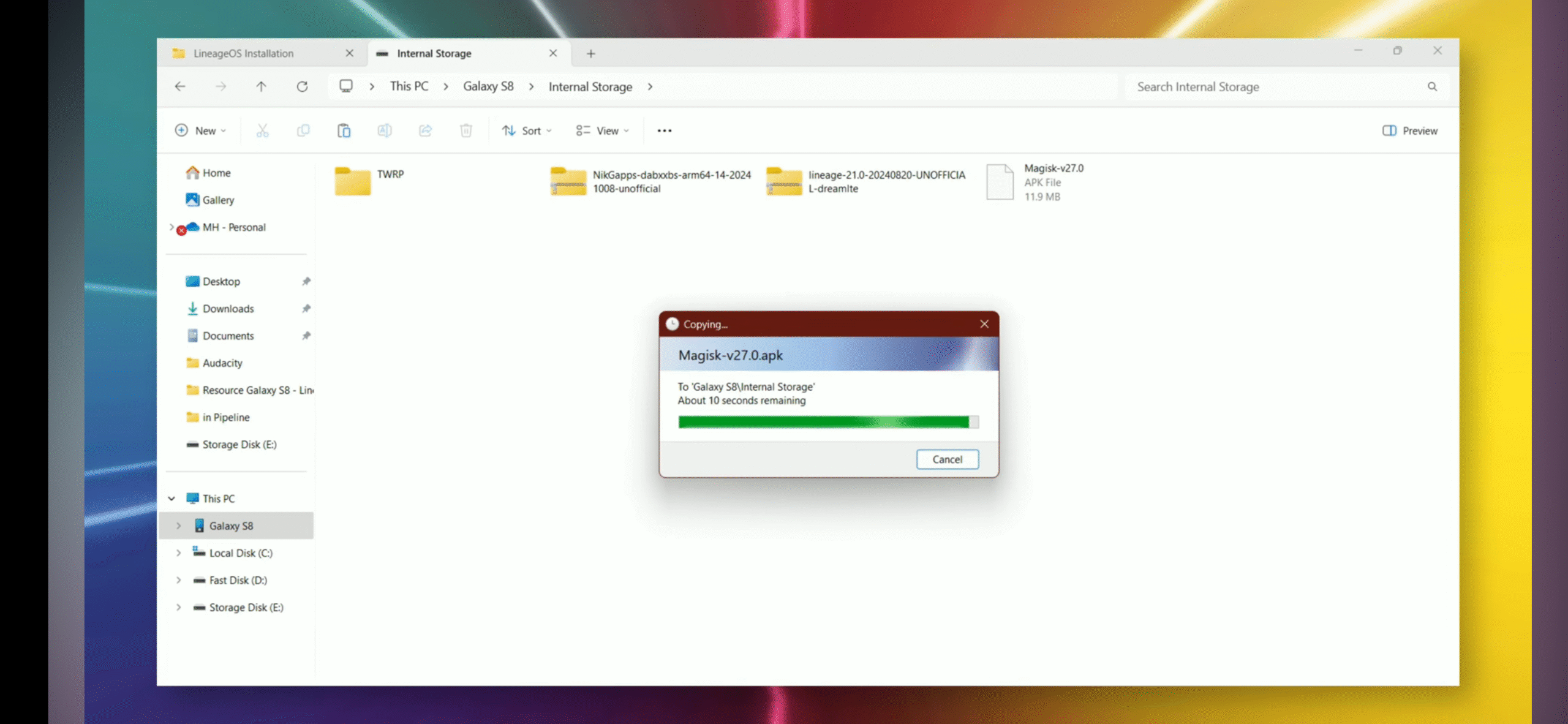Open the See more ellipsis menu

coord(664,130)
